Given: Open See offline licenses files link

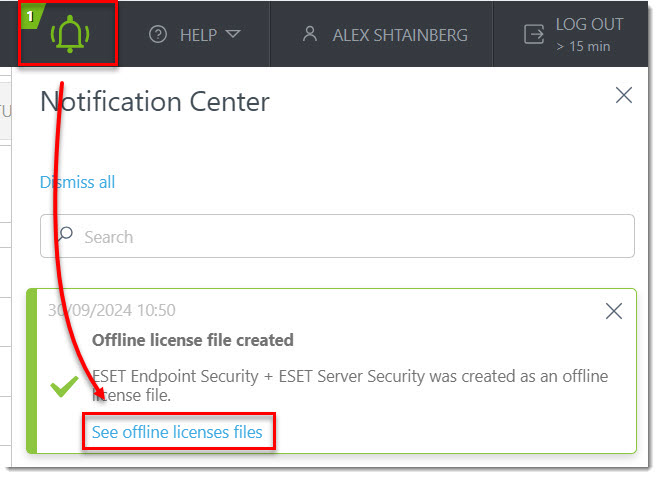Looking at the screenshot, I should 177,432.
